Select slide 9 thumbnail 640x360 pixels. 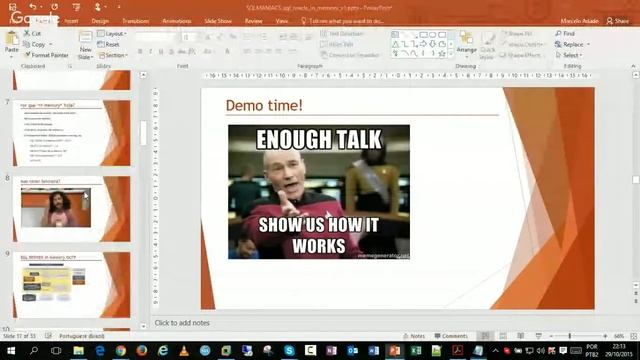click(x=72, y=284)
